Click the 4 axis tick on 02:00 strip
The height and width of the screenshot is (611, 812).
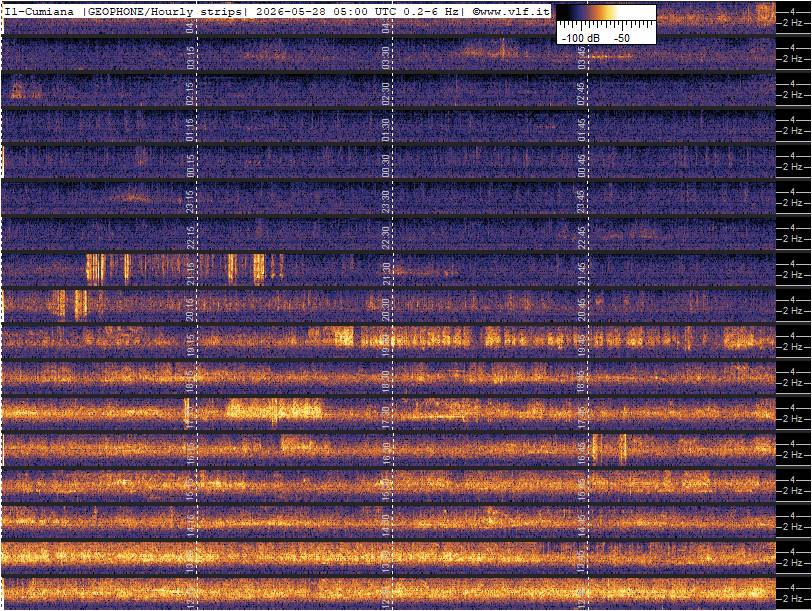pyautogui.click(x=793, y=83)
